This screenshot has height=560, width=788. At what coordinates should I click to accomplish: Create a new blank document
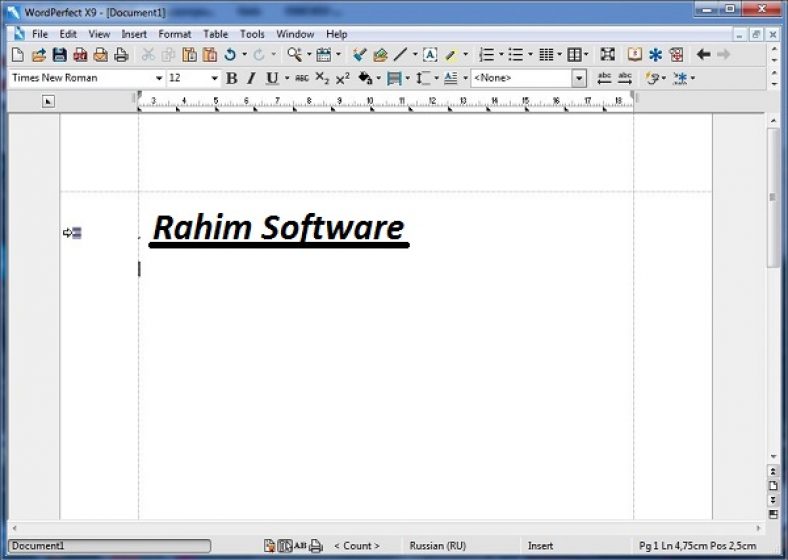18,54
